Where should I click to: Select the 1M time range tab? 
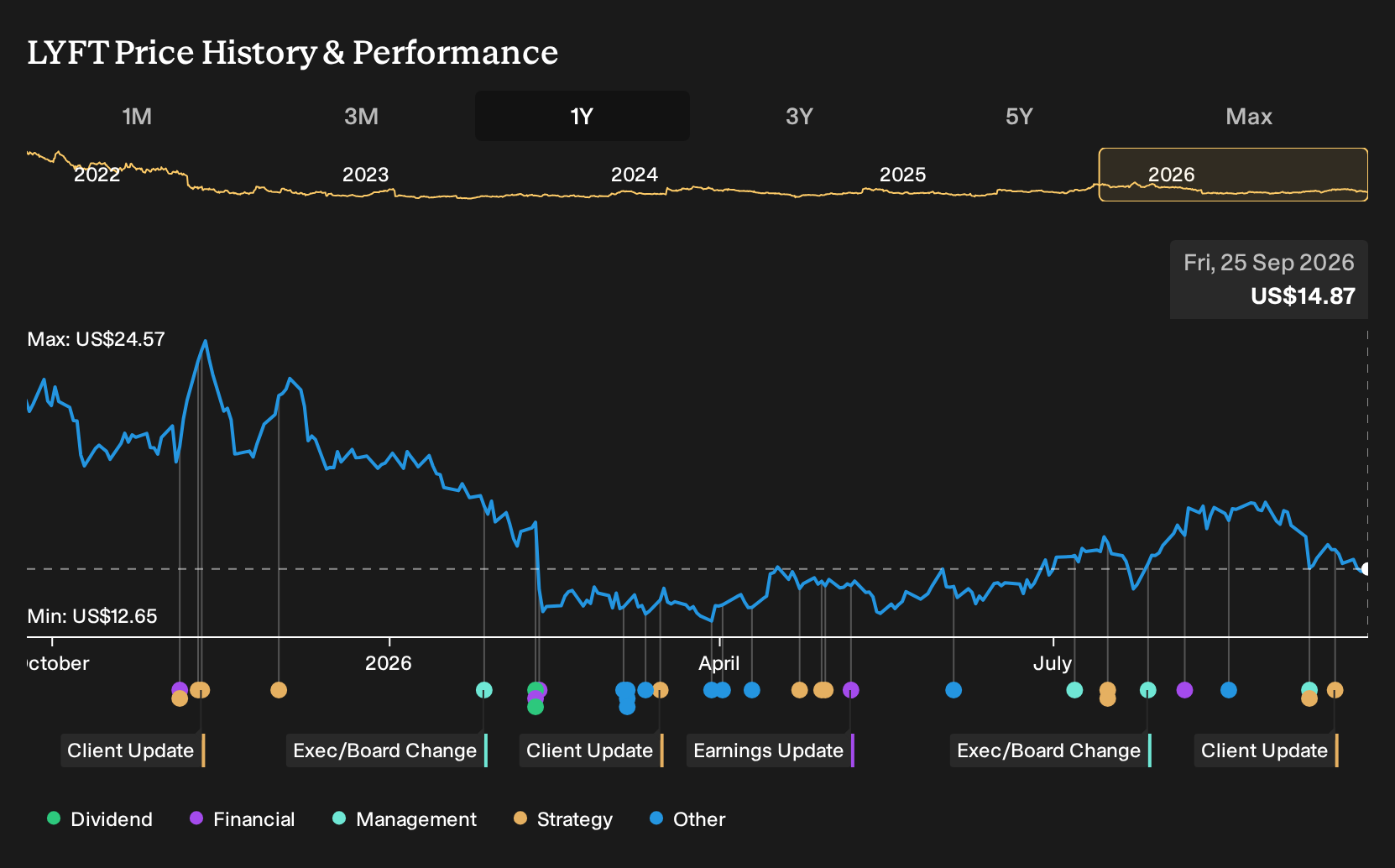pos(137,116)
